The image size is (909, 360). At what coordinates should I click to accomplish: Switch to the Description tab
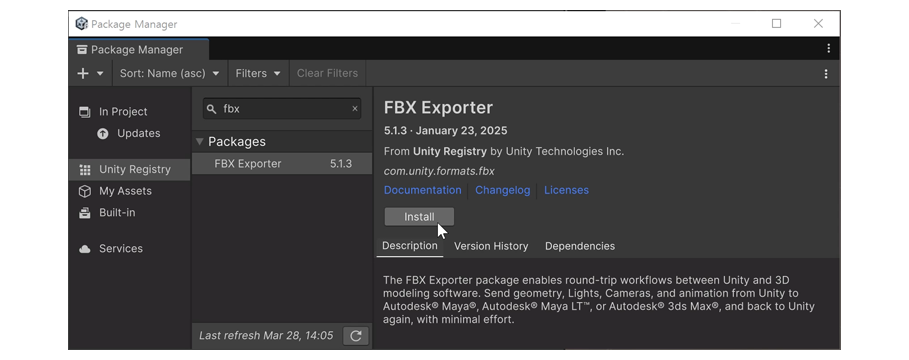coord(410,246)
